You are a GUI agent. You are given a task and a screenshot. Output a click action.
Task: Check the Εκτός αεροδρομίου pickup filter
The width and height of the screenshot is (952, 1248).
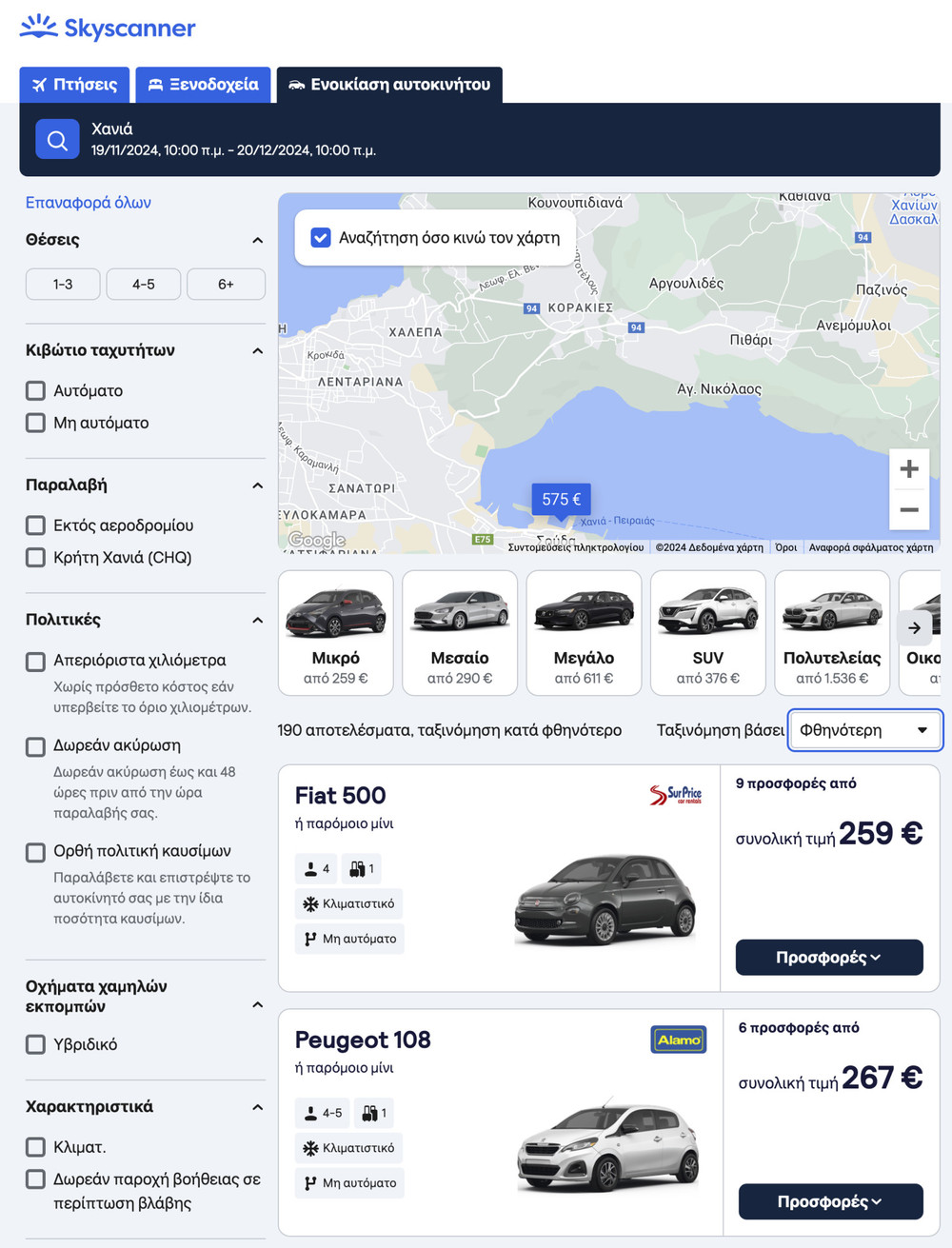pyautogui.click(x=36, y=525)
